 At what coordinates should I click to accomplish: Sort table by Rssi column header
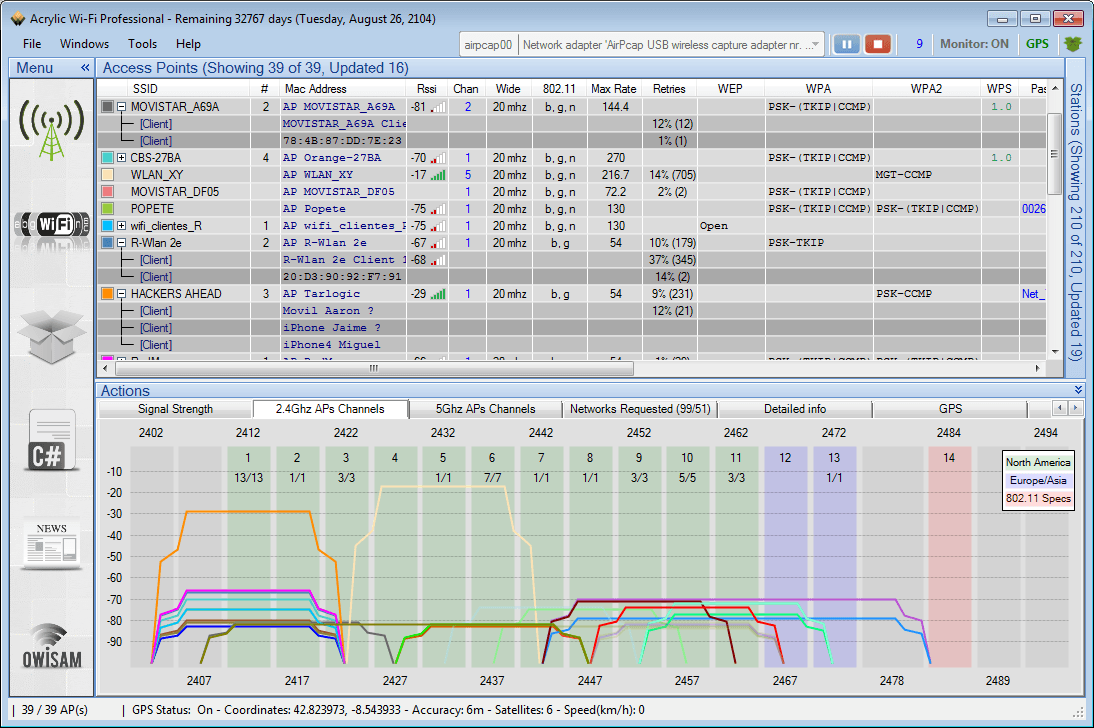click(x=426, y=89)
